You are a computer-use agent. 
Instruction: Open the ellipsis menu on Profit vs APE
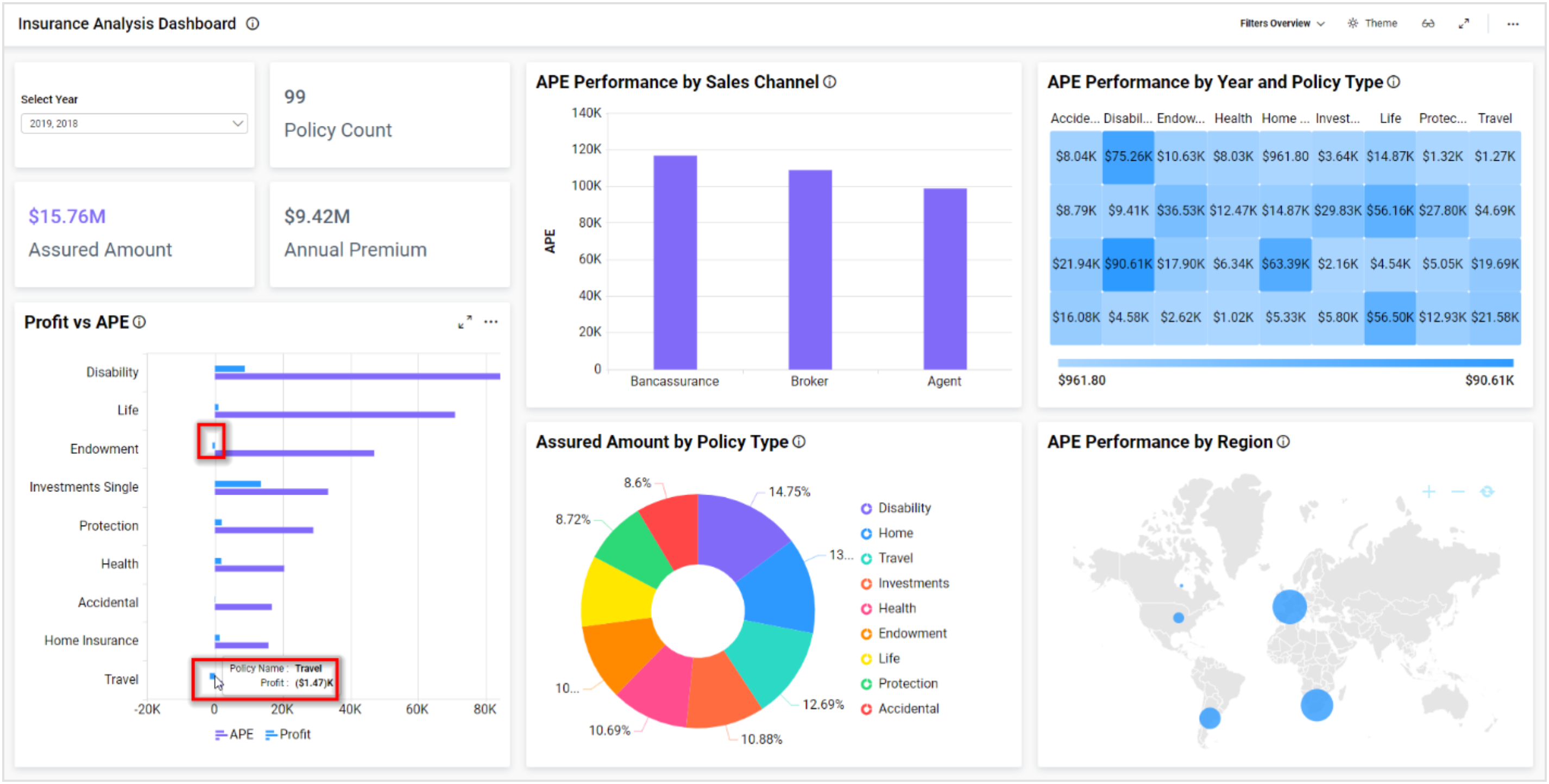492,323
